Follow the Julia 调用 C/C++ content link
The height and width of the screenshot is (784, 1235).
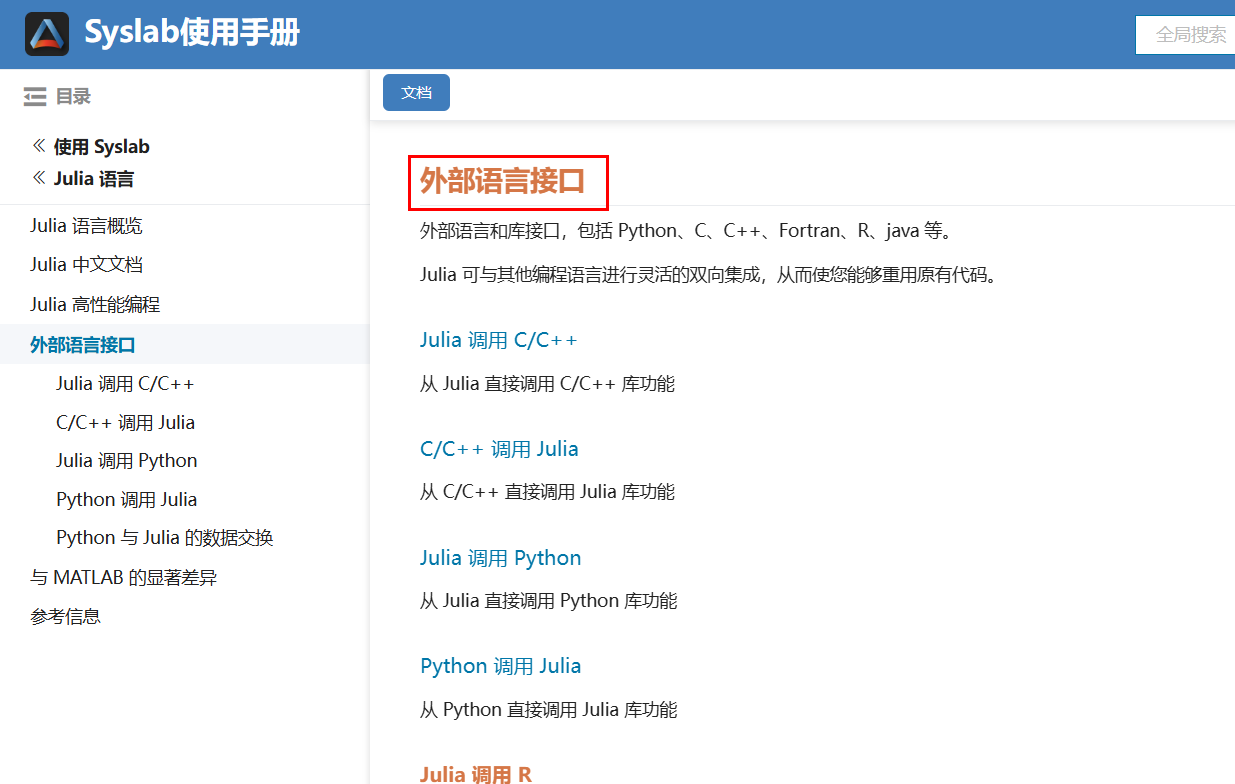click(499, 340)
